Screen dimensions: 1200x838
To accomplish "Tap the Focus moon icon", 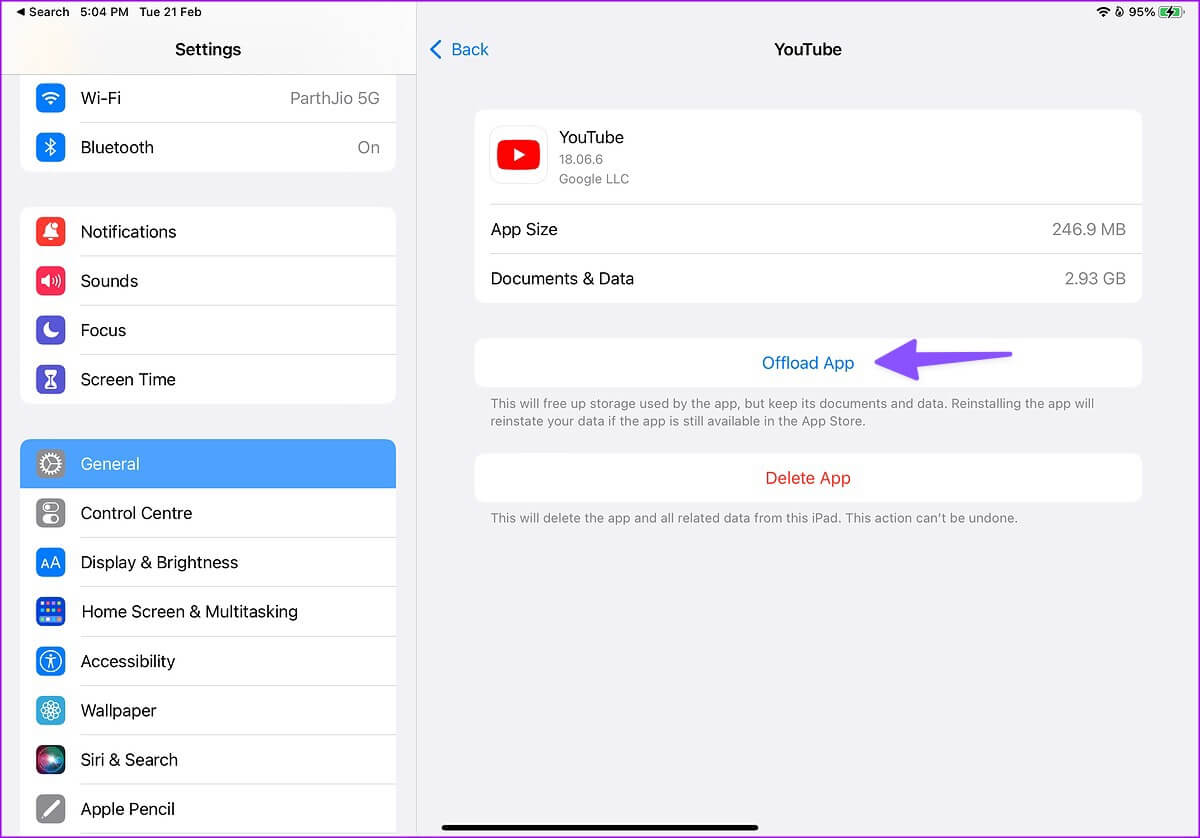I will (x=51, y=330).
